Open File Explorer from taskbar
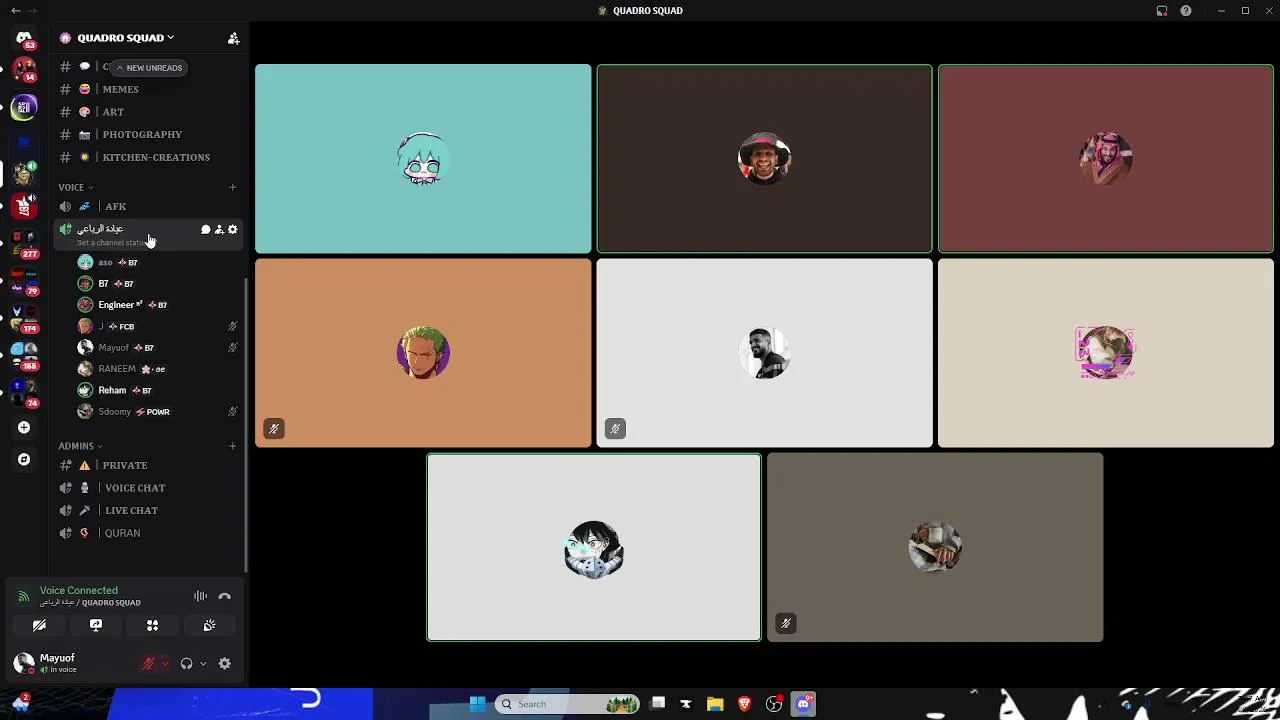The height and width of the screenshot is (720, 1280). 715,704
